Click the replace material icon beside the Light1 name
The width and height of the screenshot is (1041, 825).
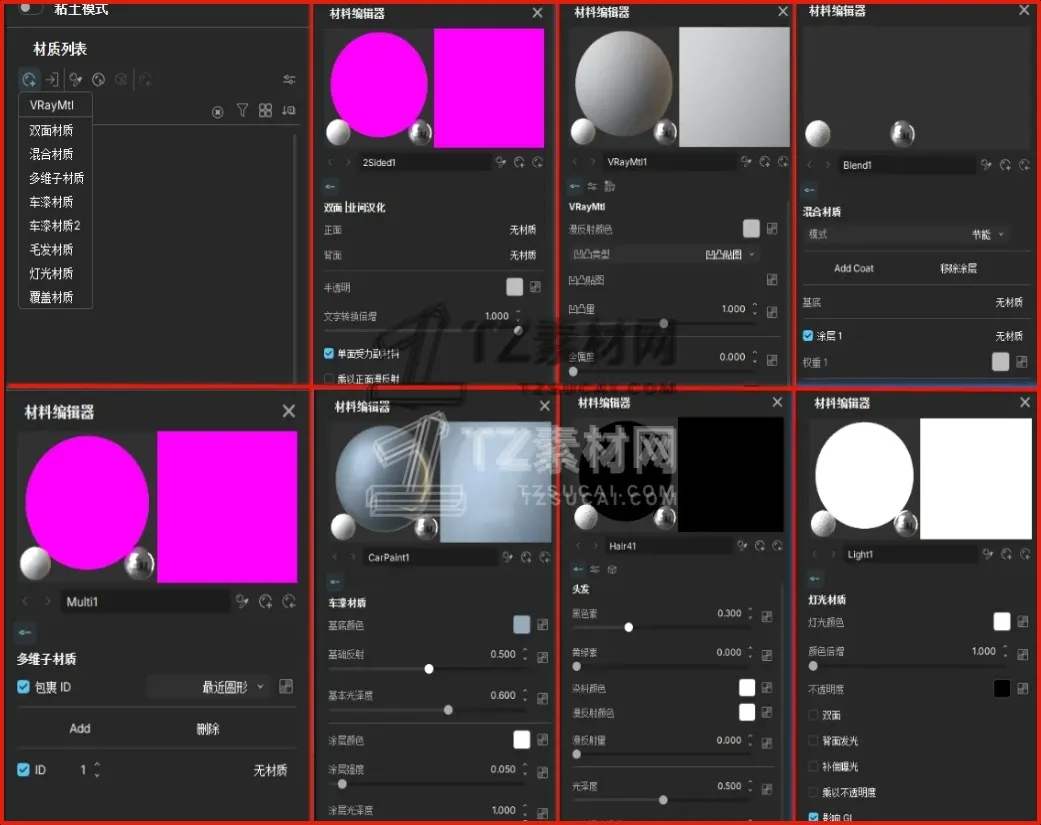pos(1025,554)
